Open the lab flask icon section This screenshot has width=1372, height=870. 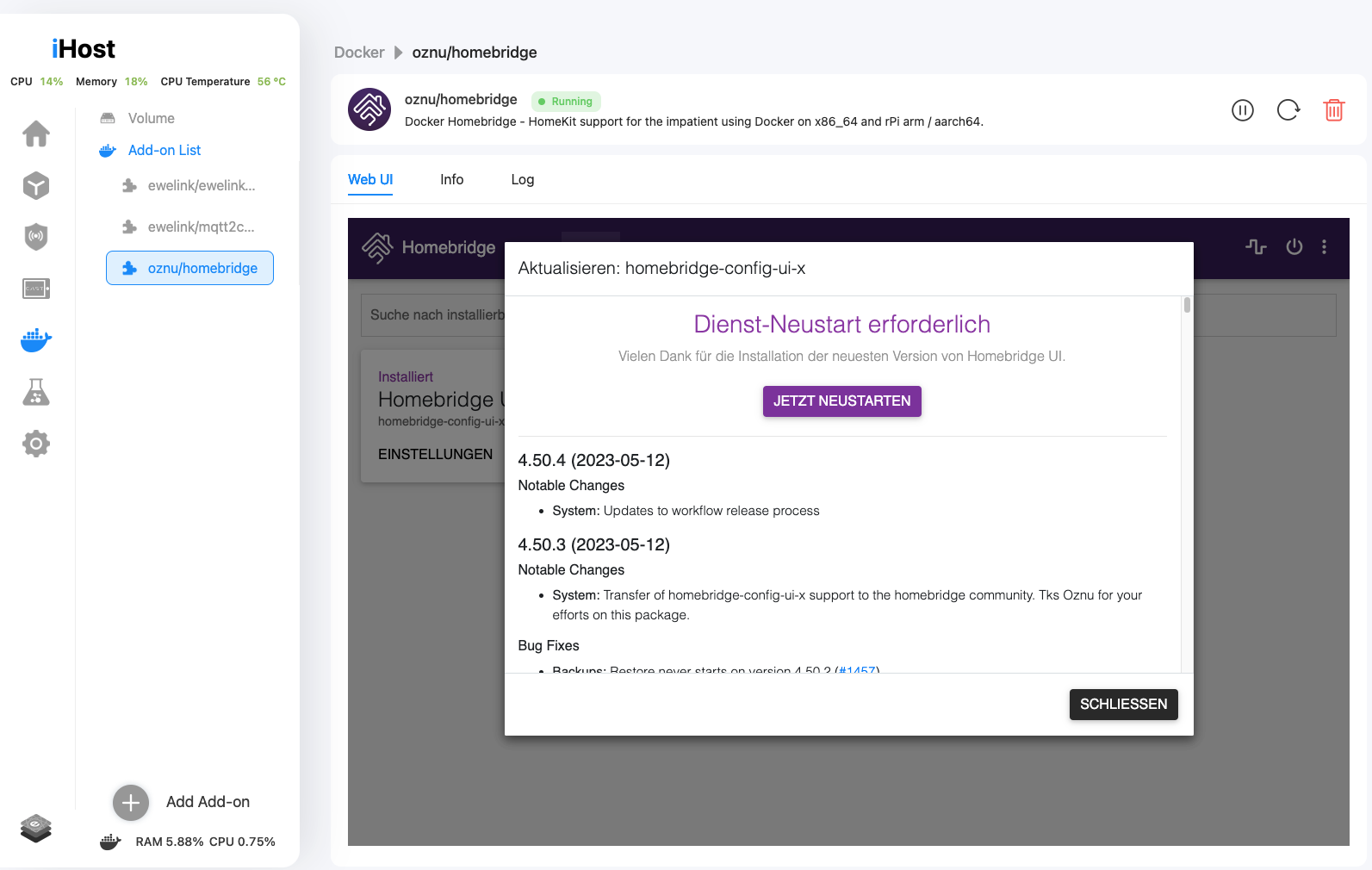coord(36,393)
